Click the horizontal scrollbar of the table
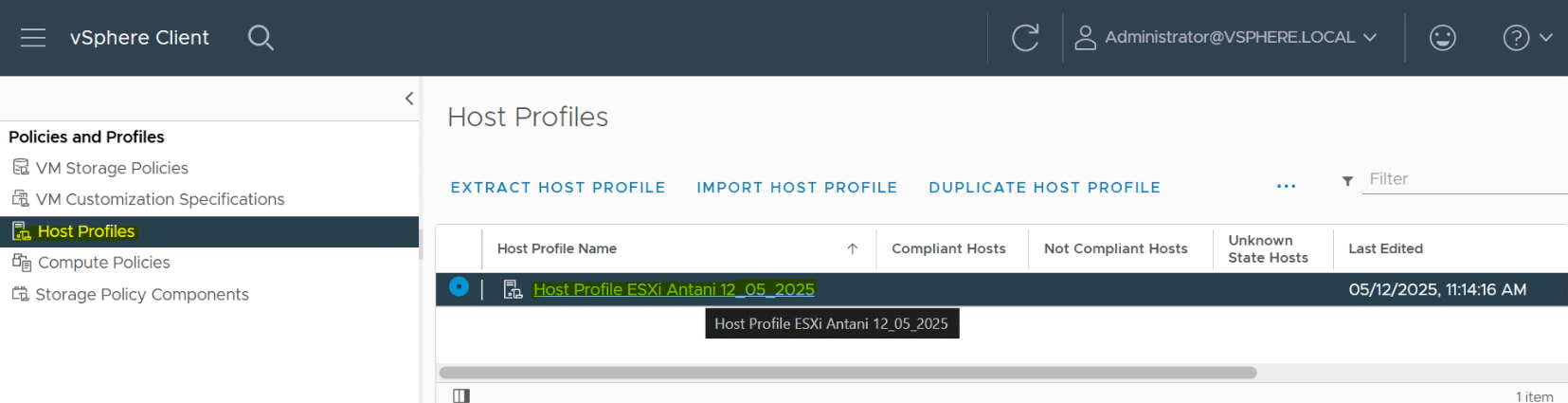The width and height of the screenshot is (1568, 403). 848,373
